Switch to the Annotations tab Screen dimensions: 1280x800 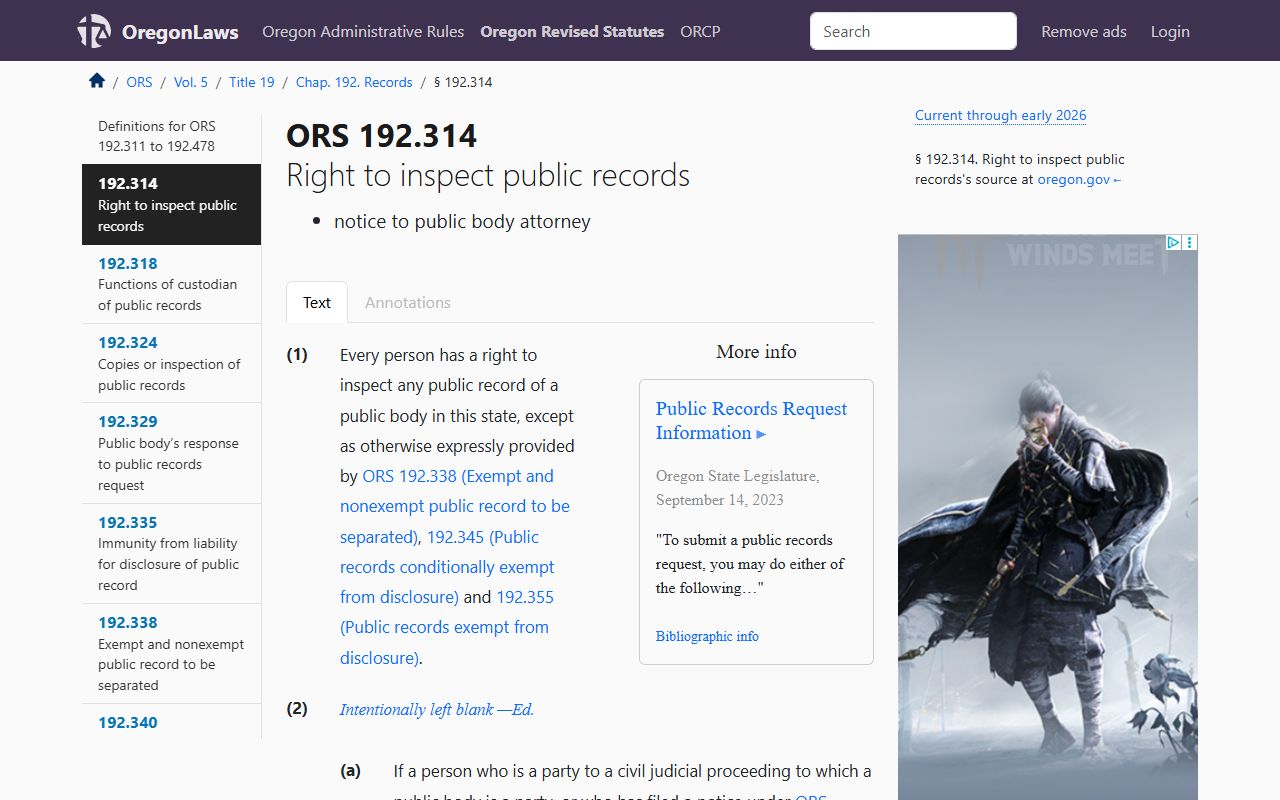pos(408,302)
